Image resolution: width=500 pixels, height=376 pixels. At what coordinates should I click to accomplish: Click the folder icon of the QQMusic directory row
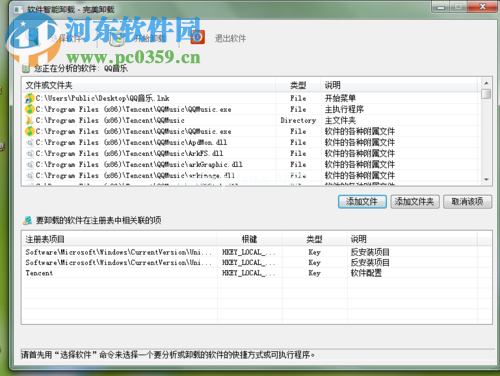click(30, 120)
